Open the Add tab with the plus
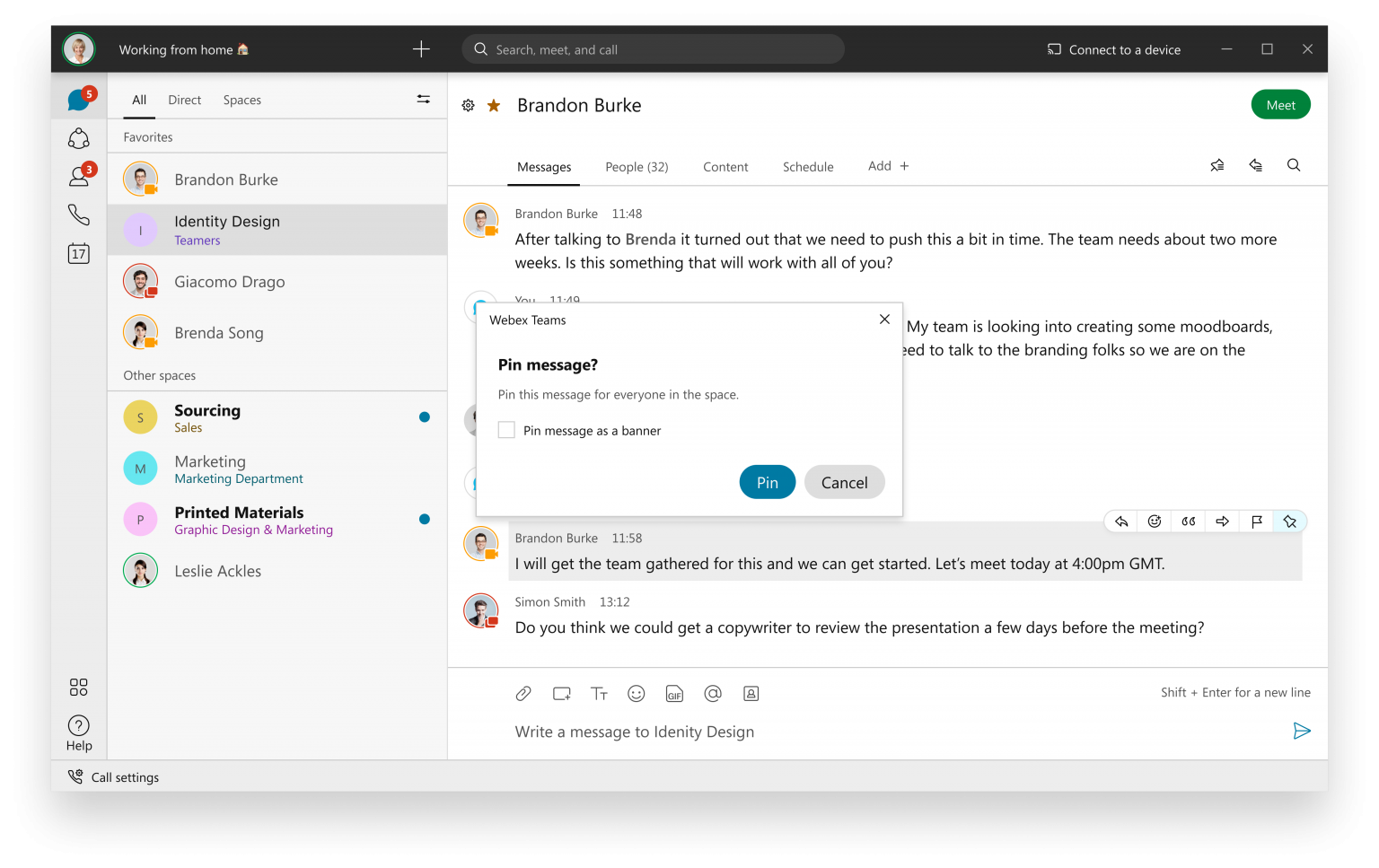 (887, 166)
